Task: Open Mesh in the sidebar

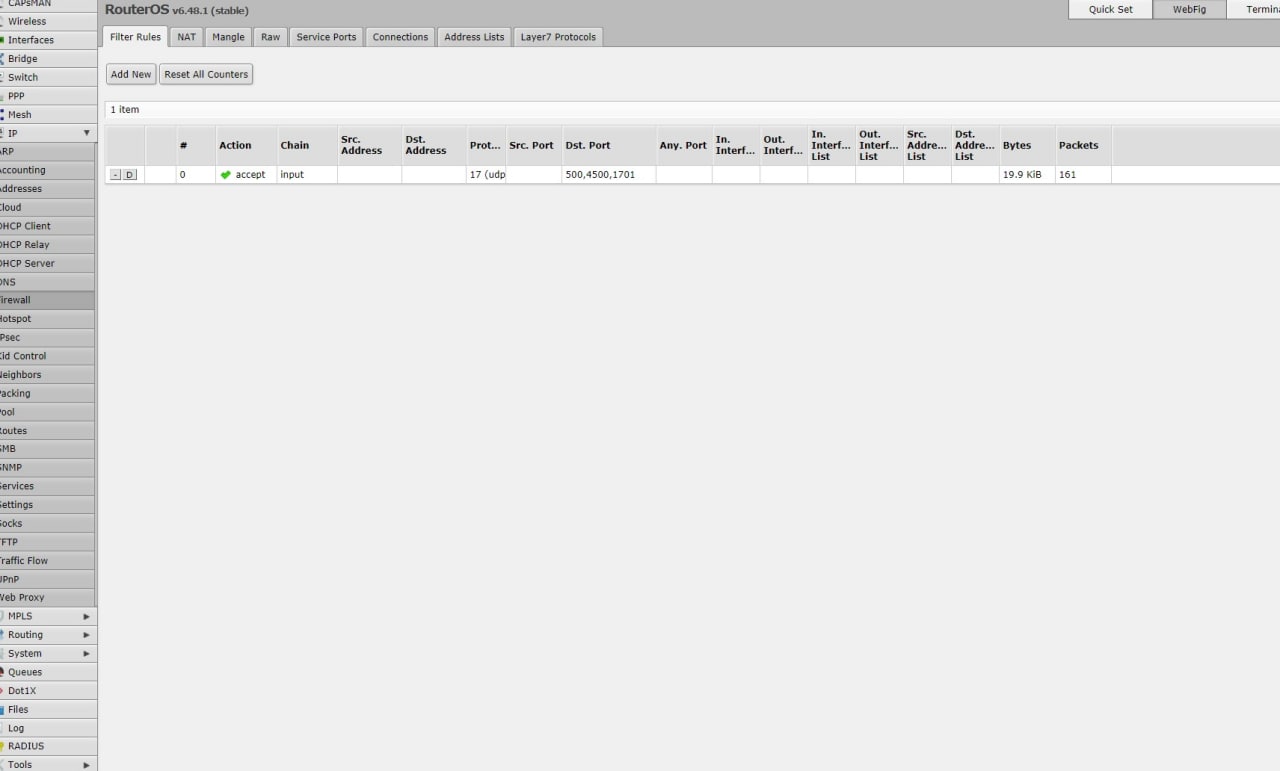Action: click(x=48, y=115)
